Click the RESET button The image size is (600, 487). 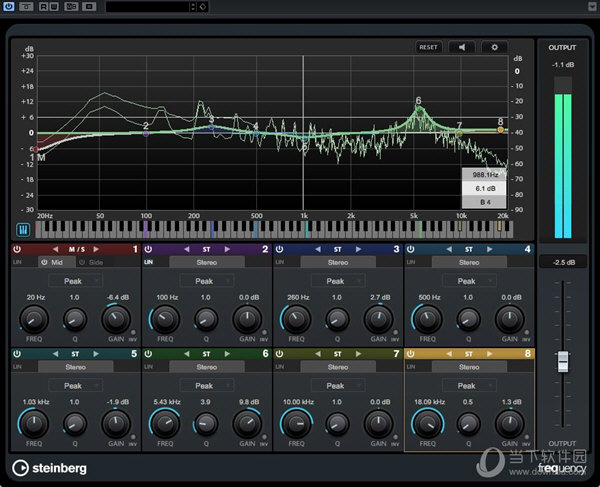[428, 47]
